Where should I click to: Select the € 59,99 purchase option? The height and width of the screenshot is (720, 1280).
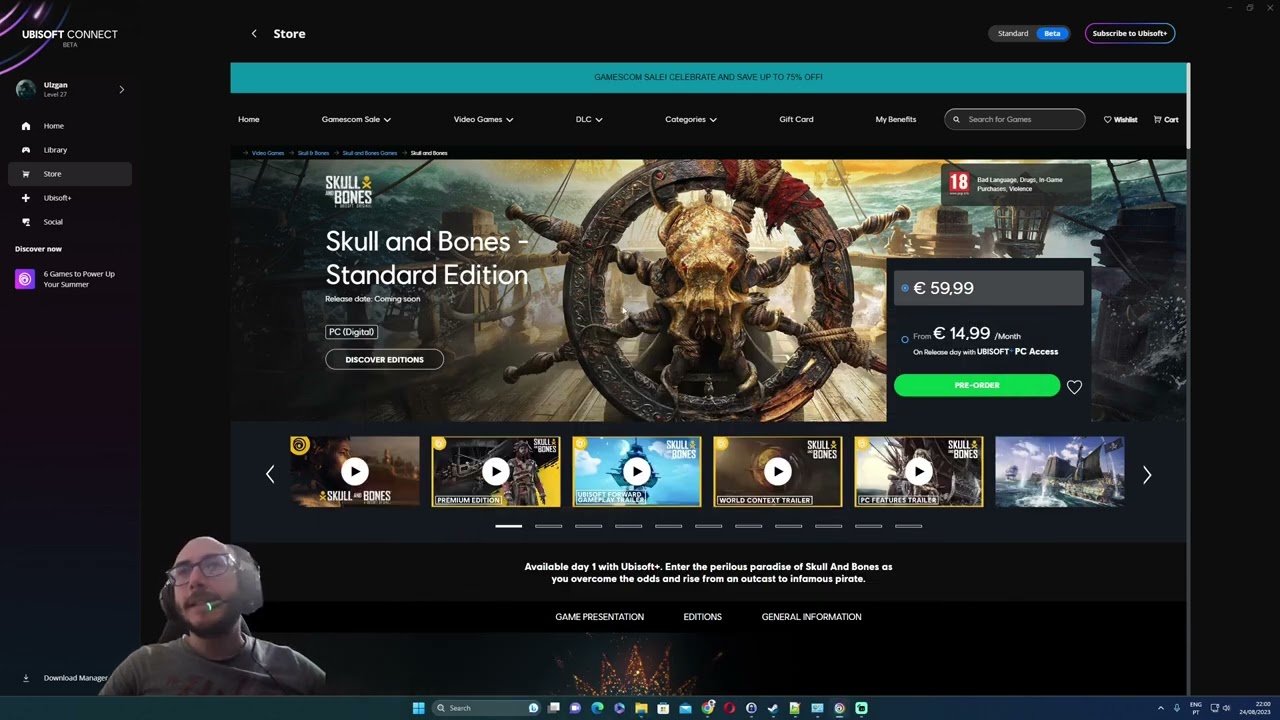pyautogui.click(x=988, y=288)
